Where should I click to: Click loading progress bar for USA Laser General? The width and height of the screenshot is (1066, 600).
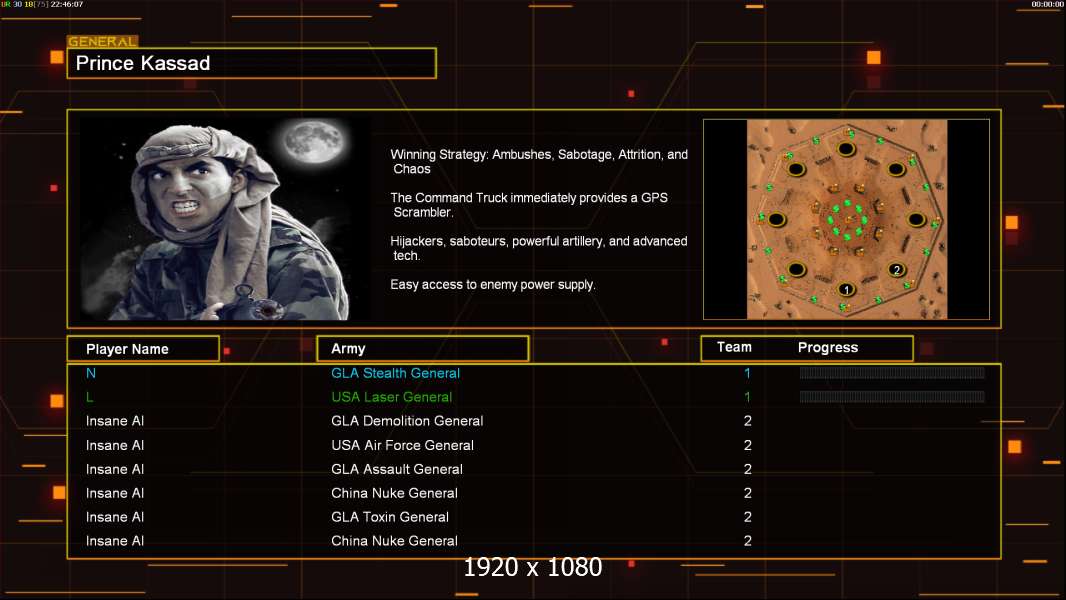[892, 397]
